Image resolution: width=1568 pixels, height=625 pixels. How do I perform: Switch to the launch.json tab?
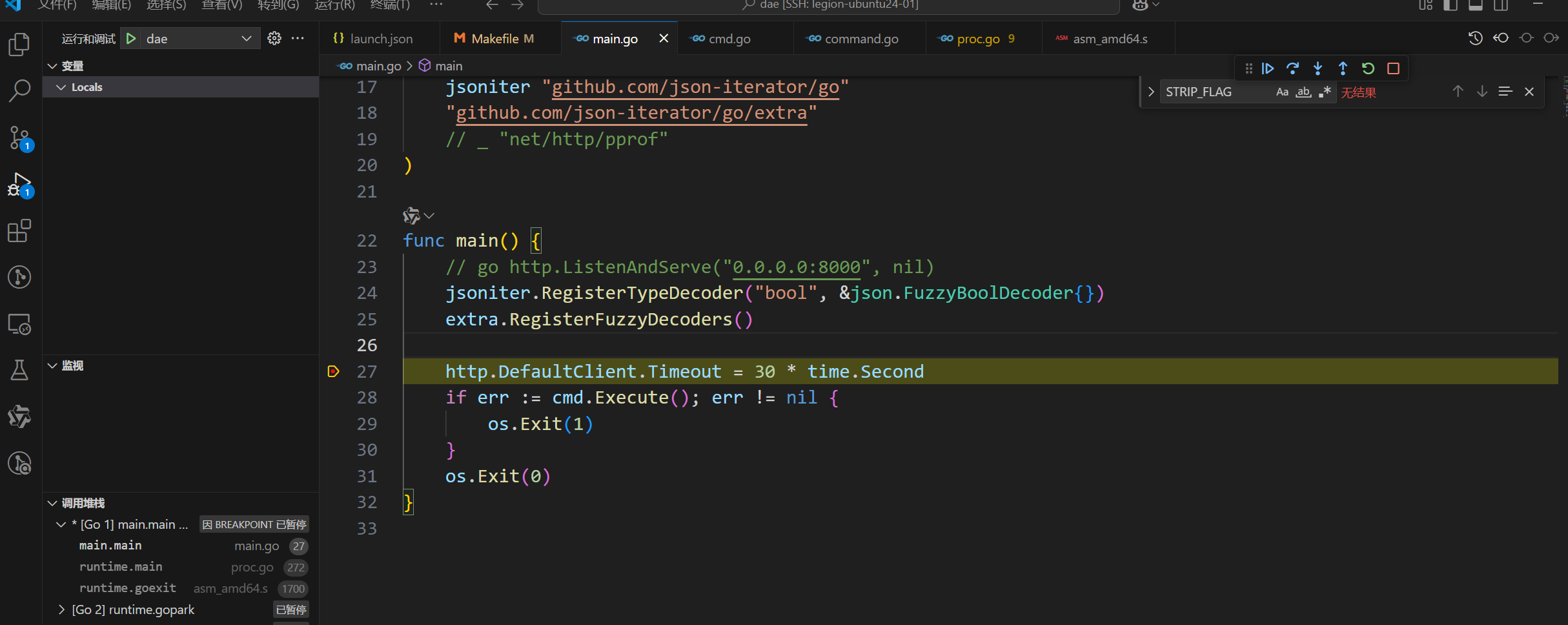click(381, 39)
